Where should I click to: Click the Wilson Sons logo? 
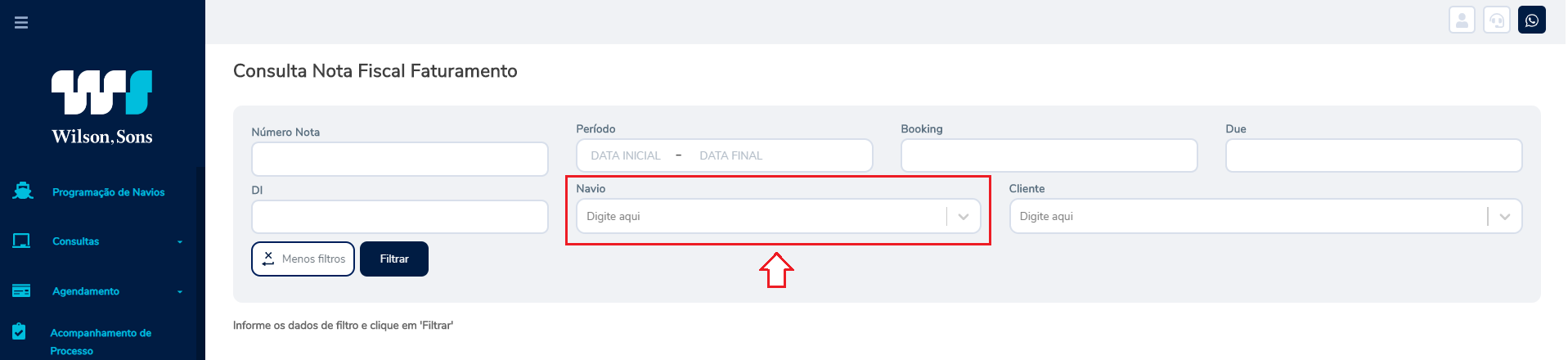point(102,108)
